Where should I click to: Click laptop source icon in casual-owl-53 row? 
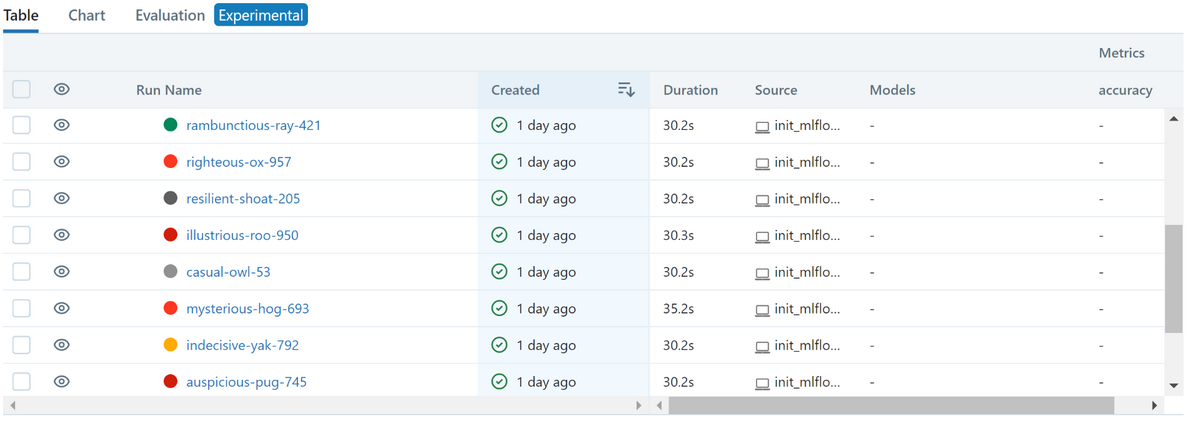pos(762,273)
